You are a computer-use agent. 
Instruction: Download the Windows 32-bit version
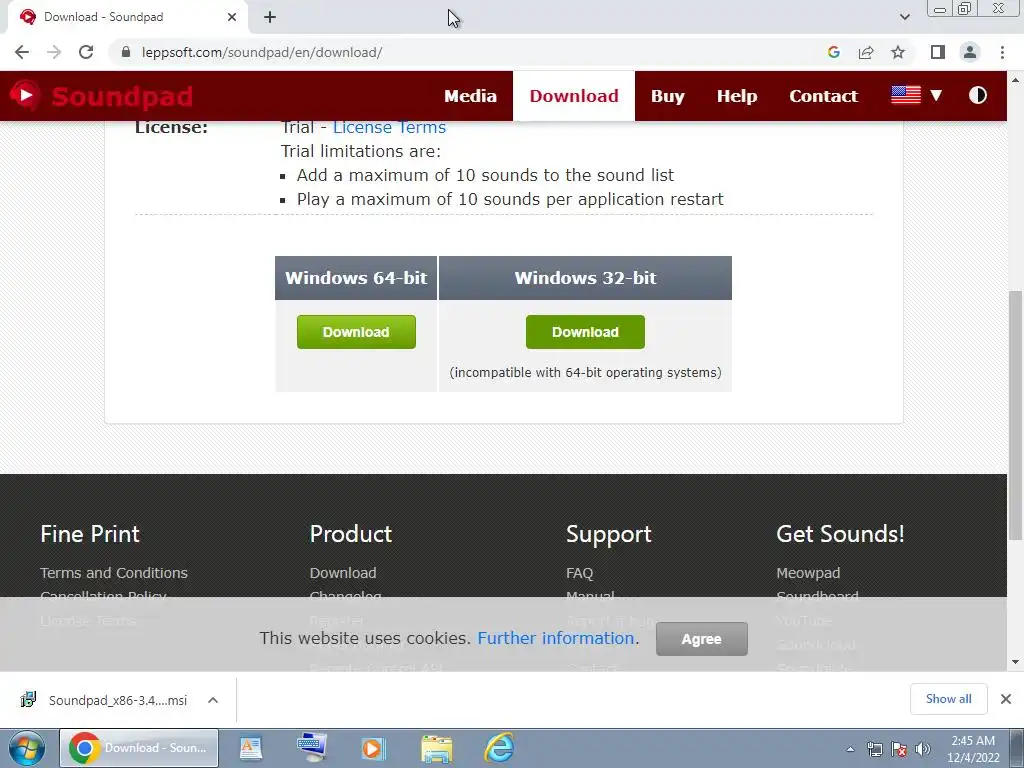point(585,332)
